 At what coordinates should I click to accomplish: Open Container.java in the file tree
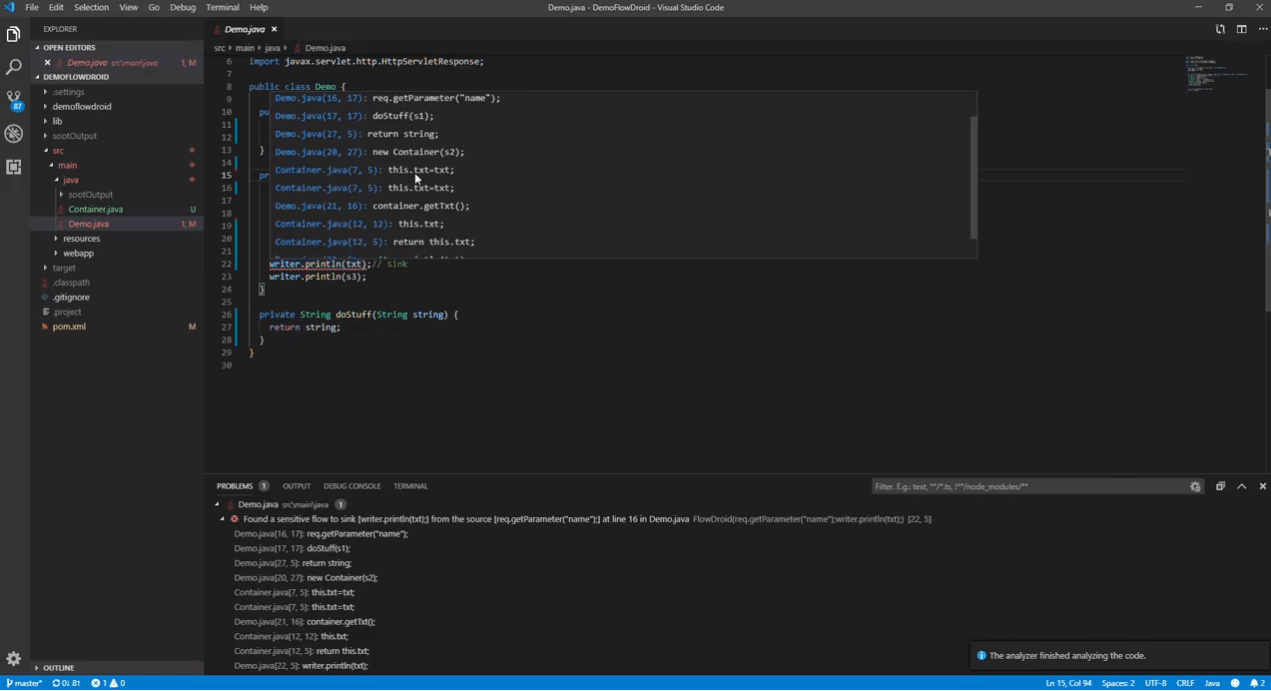95,209
